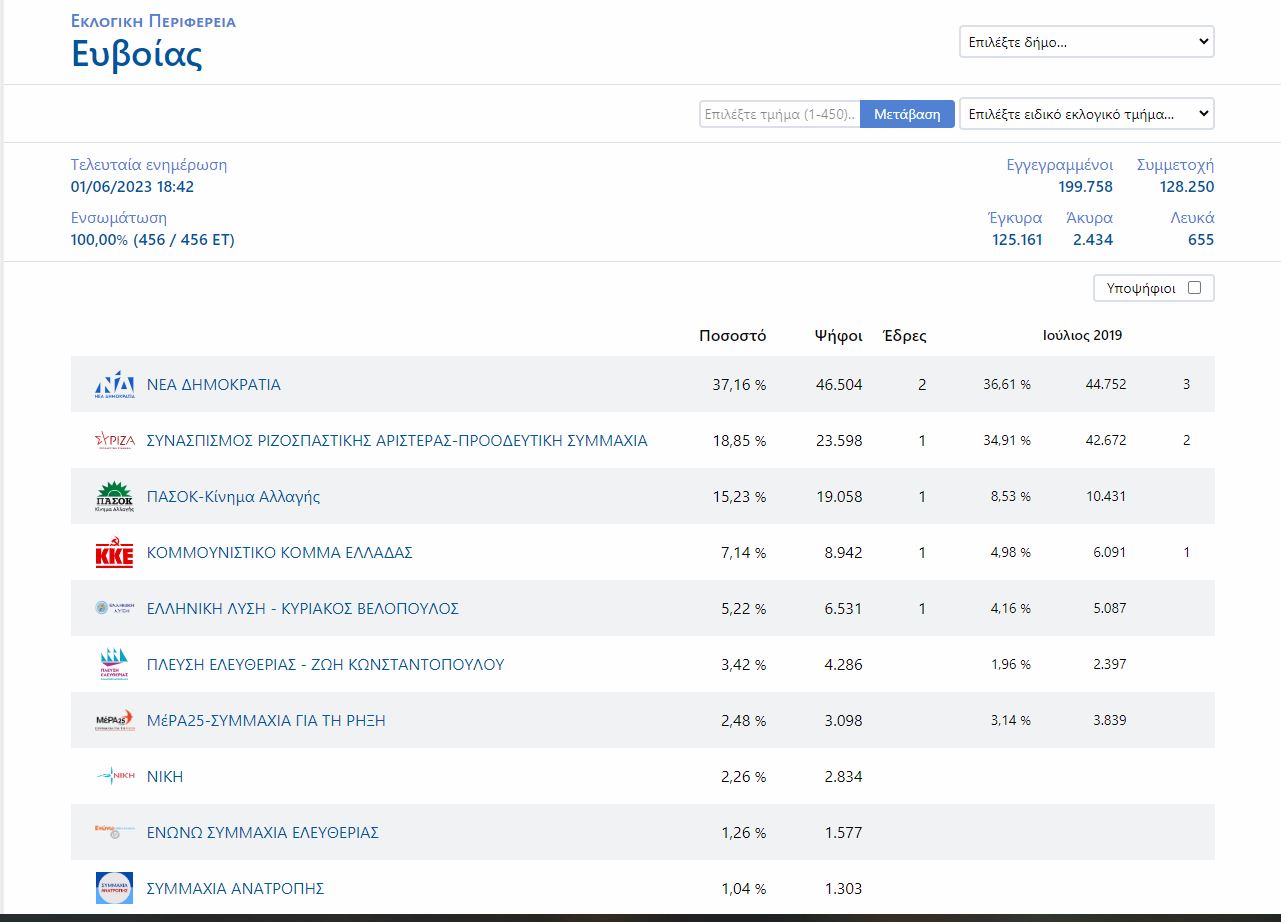Click the Ευβοίας page heading
Screen dimensions: 1281x922
[137, 53]
